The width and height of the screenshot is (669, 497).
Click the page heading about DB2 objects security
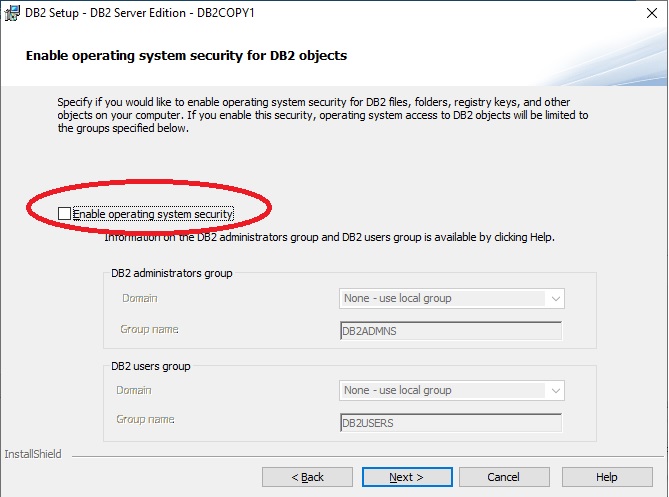tap(186, 56)
